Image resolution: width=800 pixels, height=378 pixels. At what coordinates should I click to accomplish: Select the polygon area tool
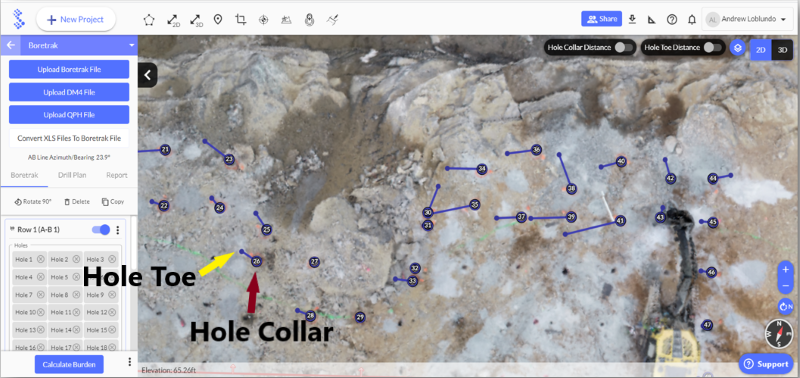click(148, 20)
